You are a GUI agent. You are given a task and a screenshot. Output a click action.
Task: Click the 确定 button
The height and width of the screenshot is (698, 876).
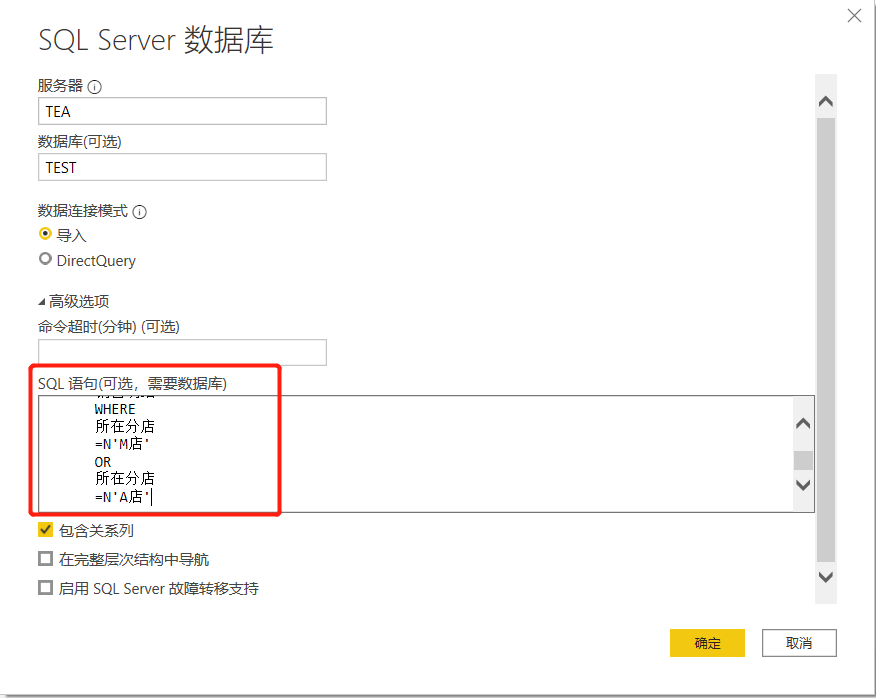[707, 643]
